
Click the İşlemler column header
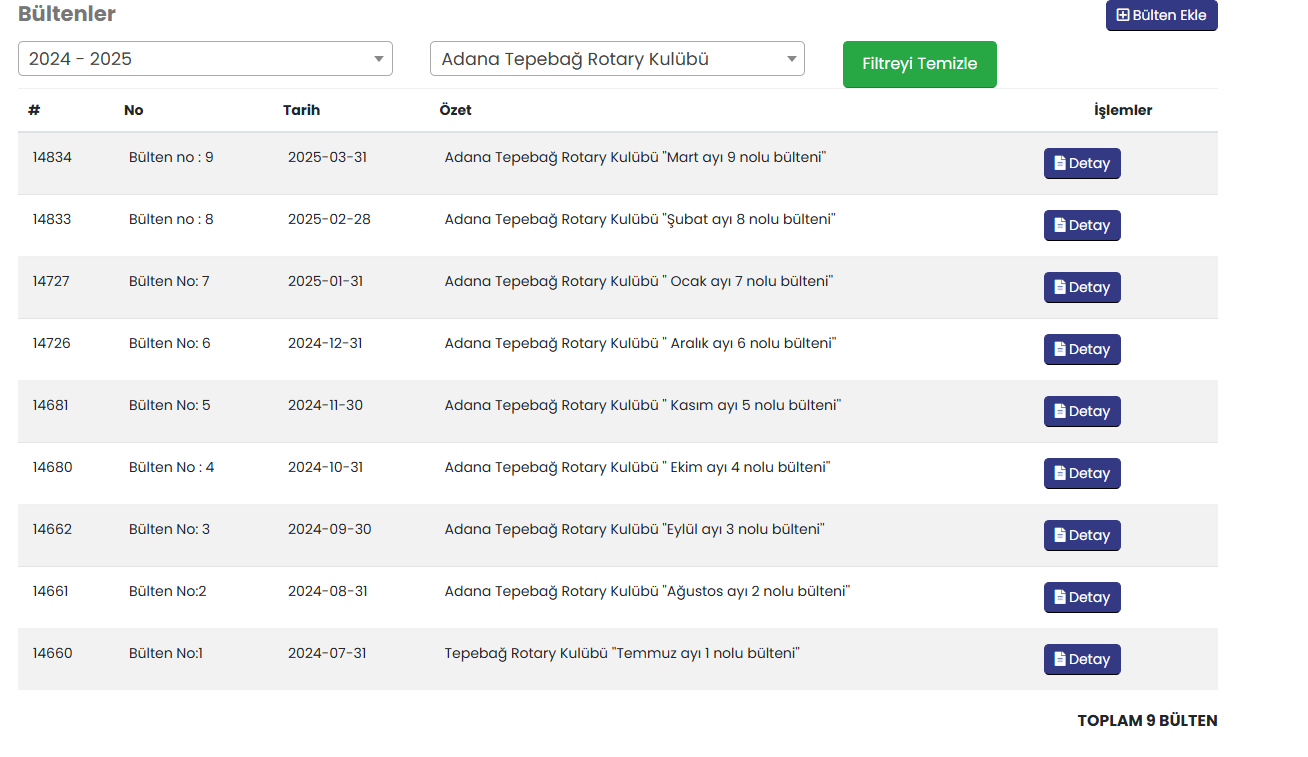click(1123, 110)
